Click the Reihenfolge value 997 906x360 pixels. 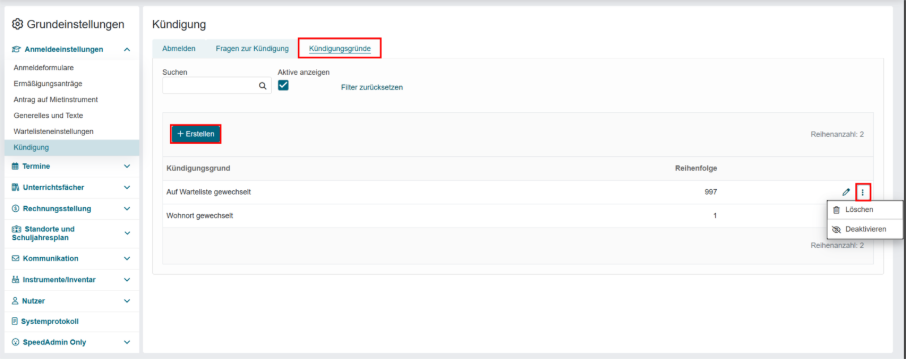711,192
